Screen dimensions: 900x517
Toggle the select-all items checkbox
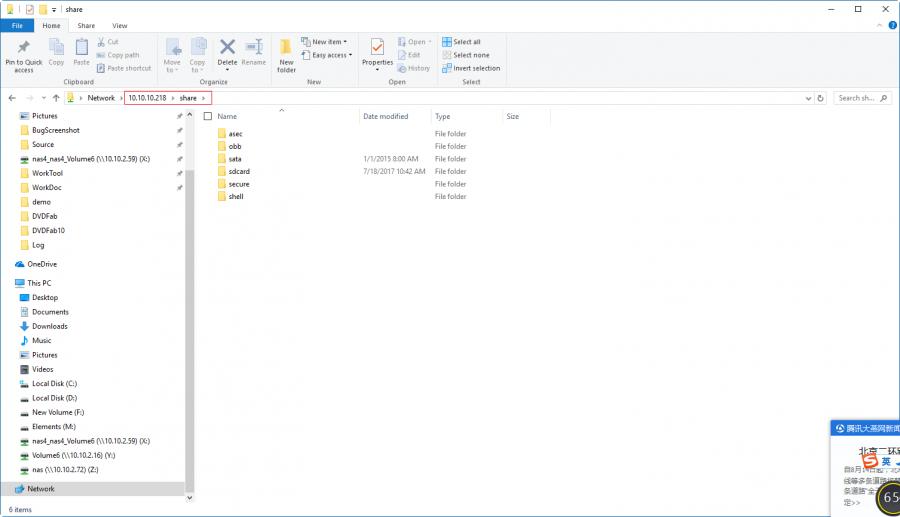point(208,116)
